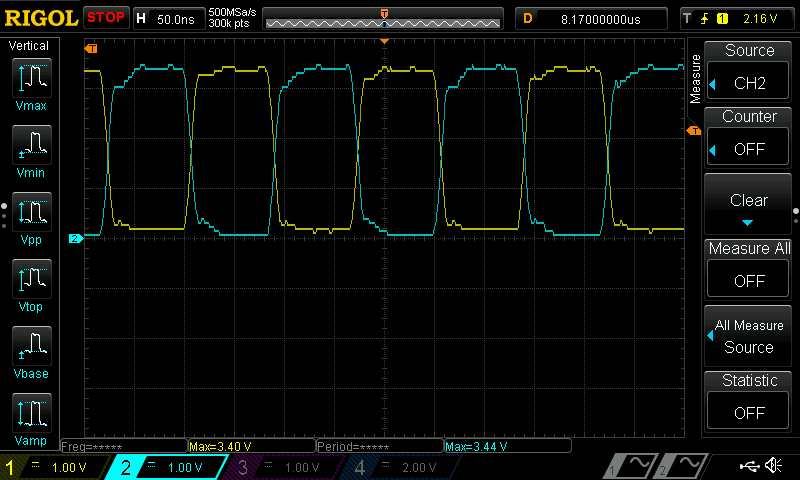Image resolution: width=800 pixels, height=480 pixels.
Task: Toggle channel 4 at 2.00 V
Action: tap(402, 467)
